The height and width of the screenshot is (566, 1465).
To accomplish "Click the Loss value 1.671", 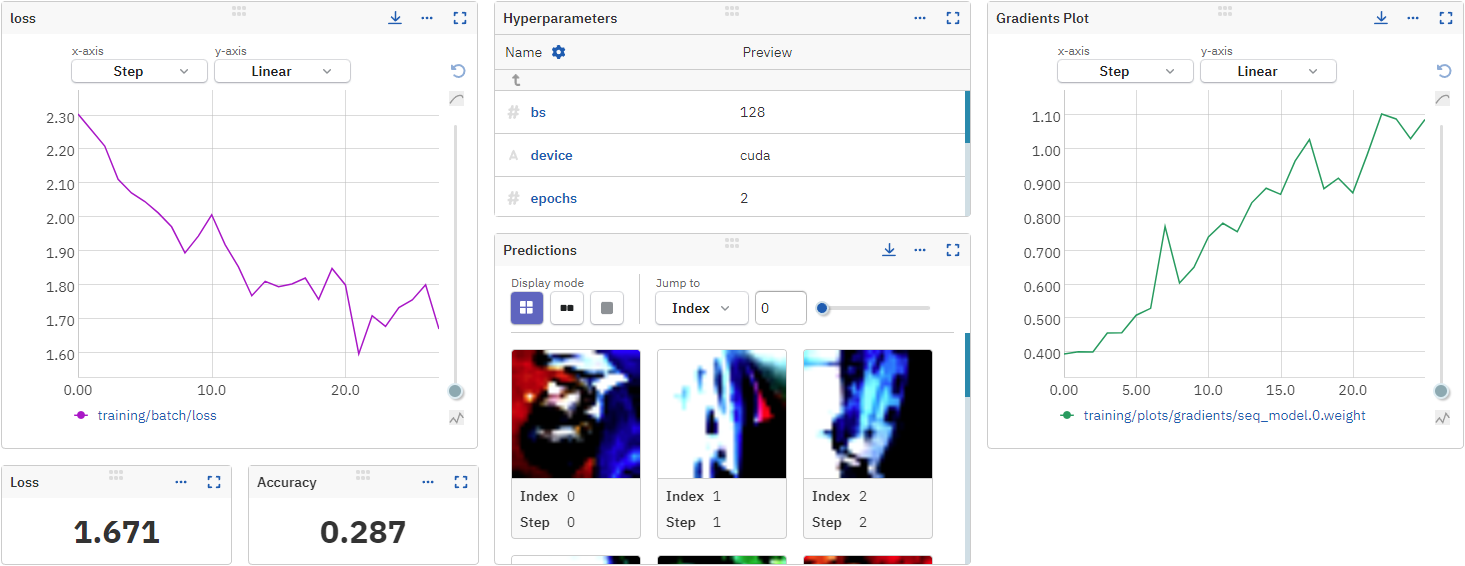I will coord(117,532).
